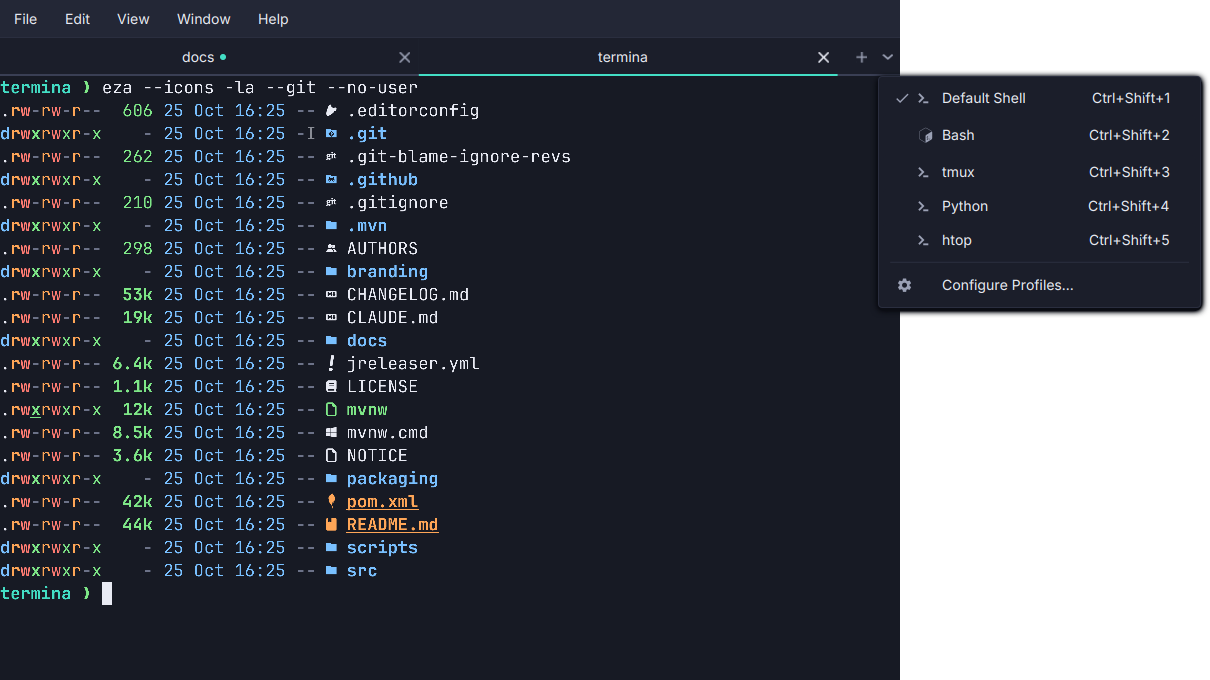Add a new terminal tab with plus
Screen dimensions: 1210x680
(861, 57)
